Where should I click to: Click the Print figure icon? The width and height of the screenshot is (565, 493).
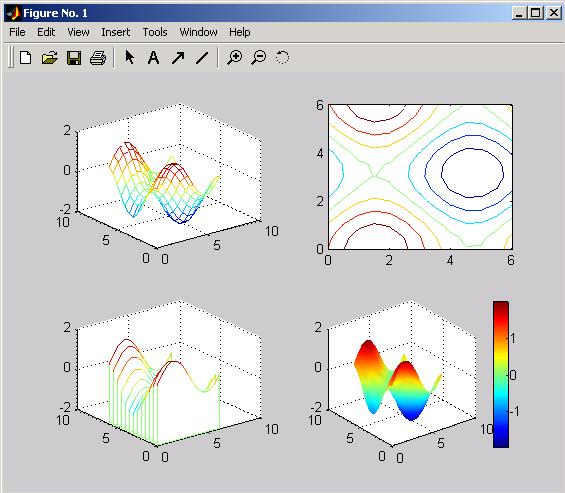[98, 58]
